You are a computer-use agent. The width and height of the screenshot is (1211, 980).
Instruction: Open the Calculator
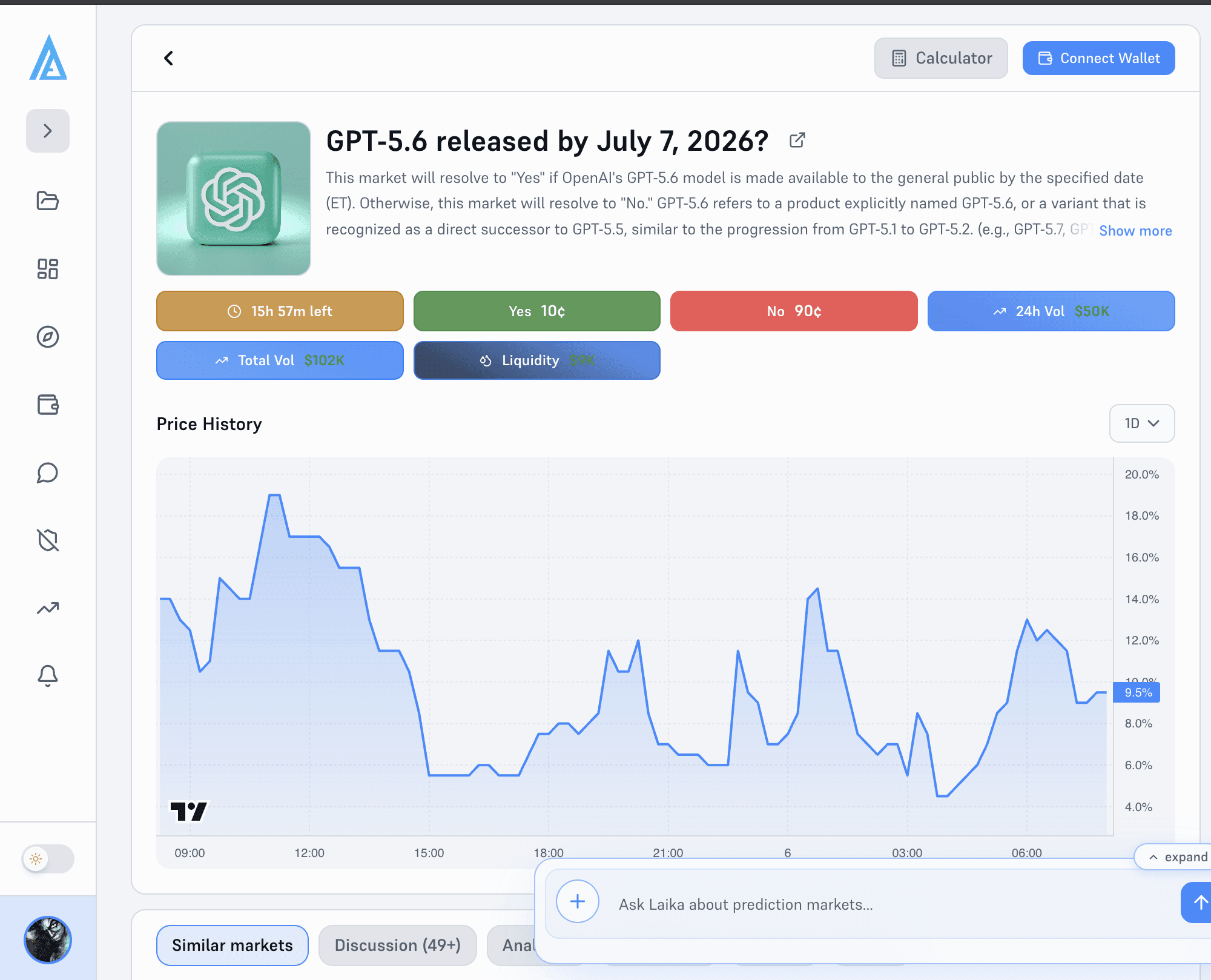[941, 58]
